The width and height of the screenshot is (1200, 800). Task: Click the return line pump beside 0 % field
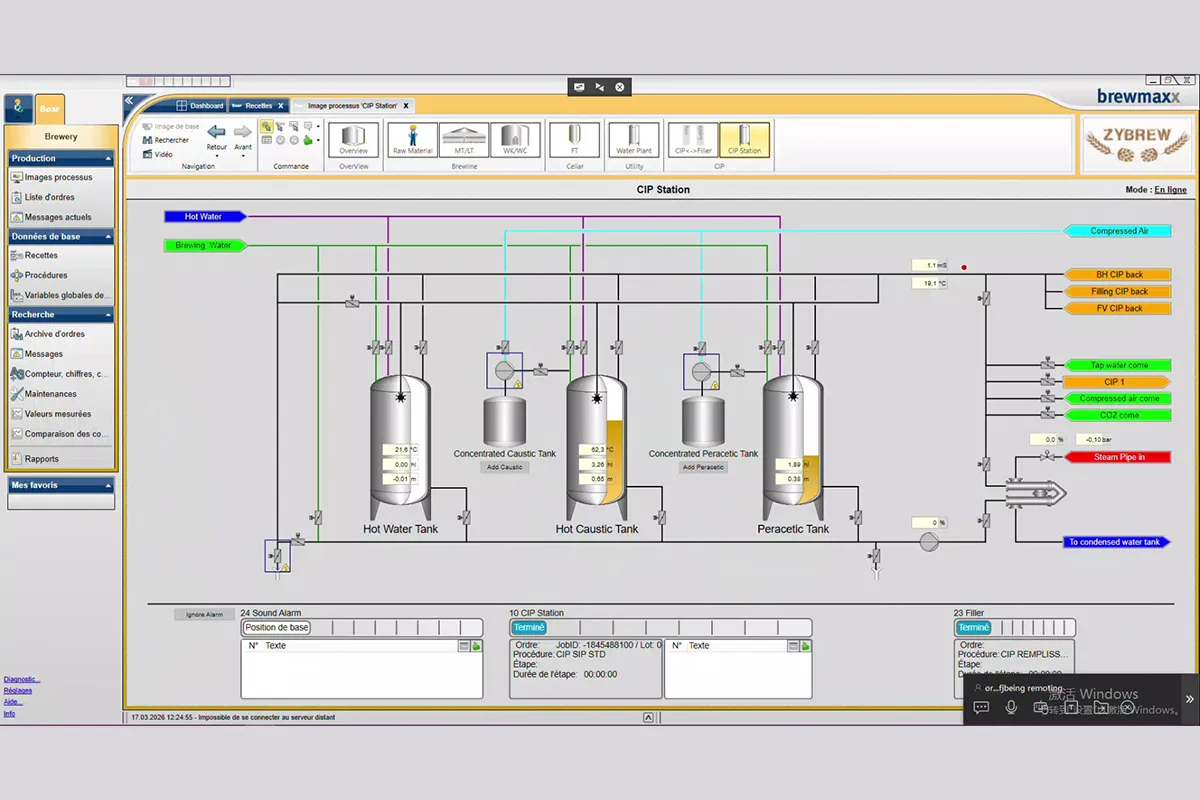929,541
